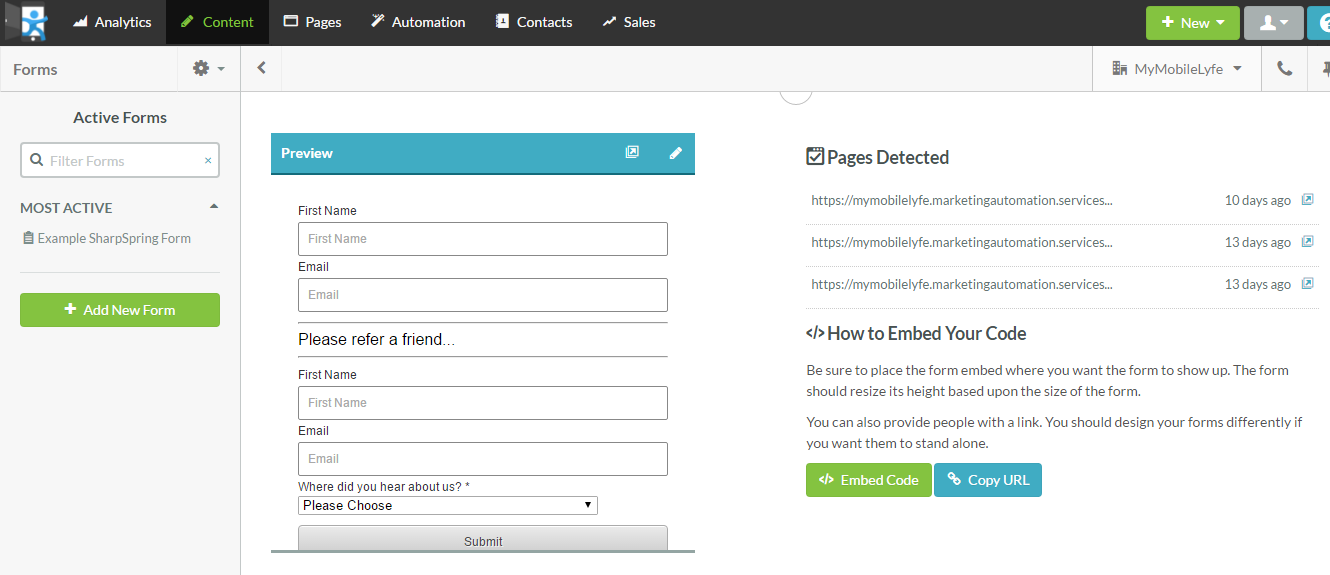Click the 10 days ago timestamp
Screen dimensions: 1330x575
(x=1258, y=200)
